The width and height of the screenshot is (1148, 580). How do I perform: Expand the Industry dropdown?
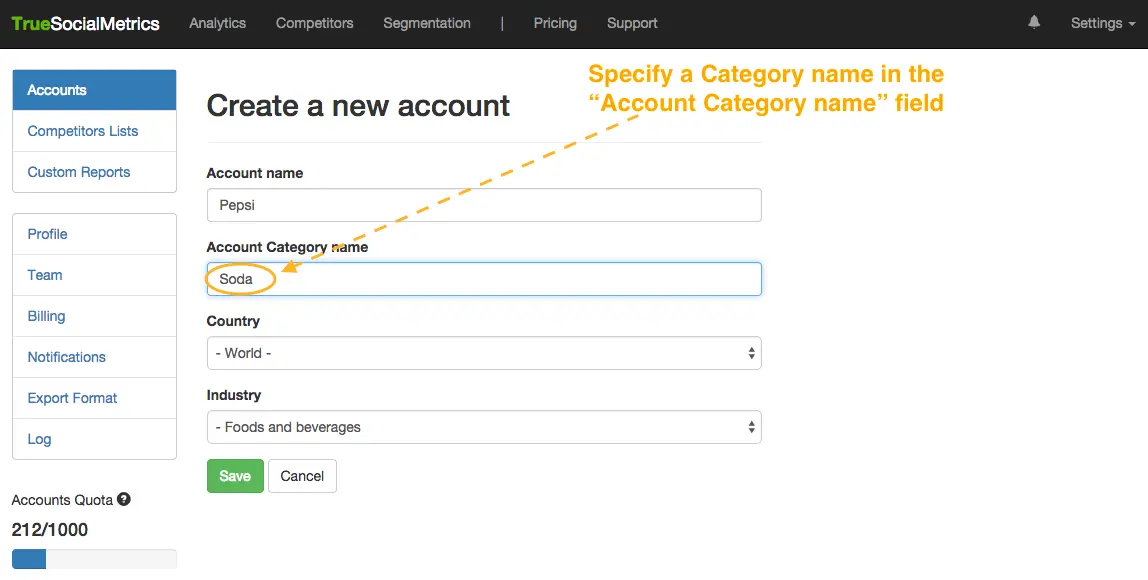point(484,427)
